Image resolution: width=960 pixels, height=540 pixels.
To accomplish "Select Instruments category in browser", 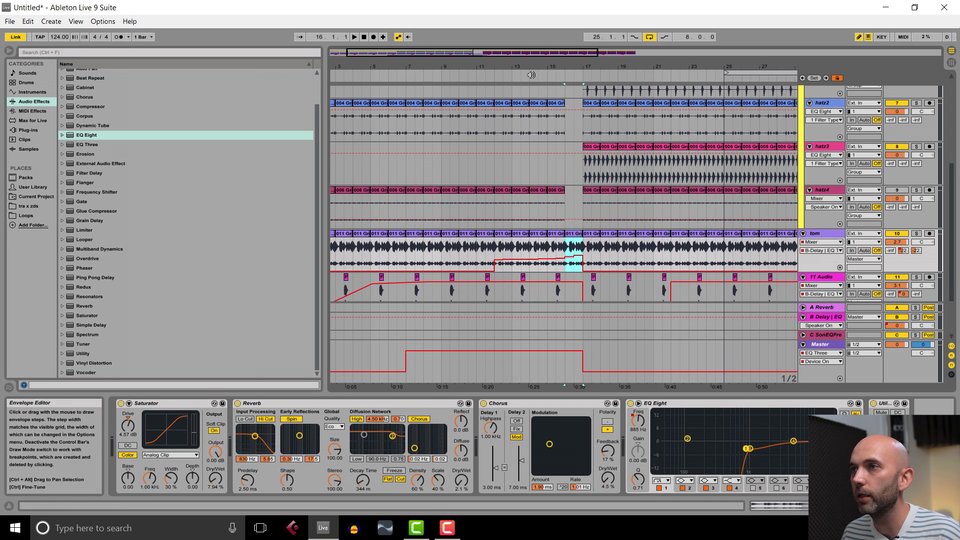I will pos(32,92).
